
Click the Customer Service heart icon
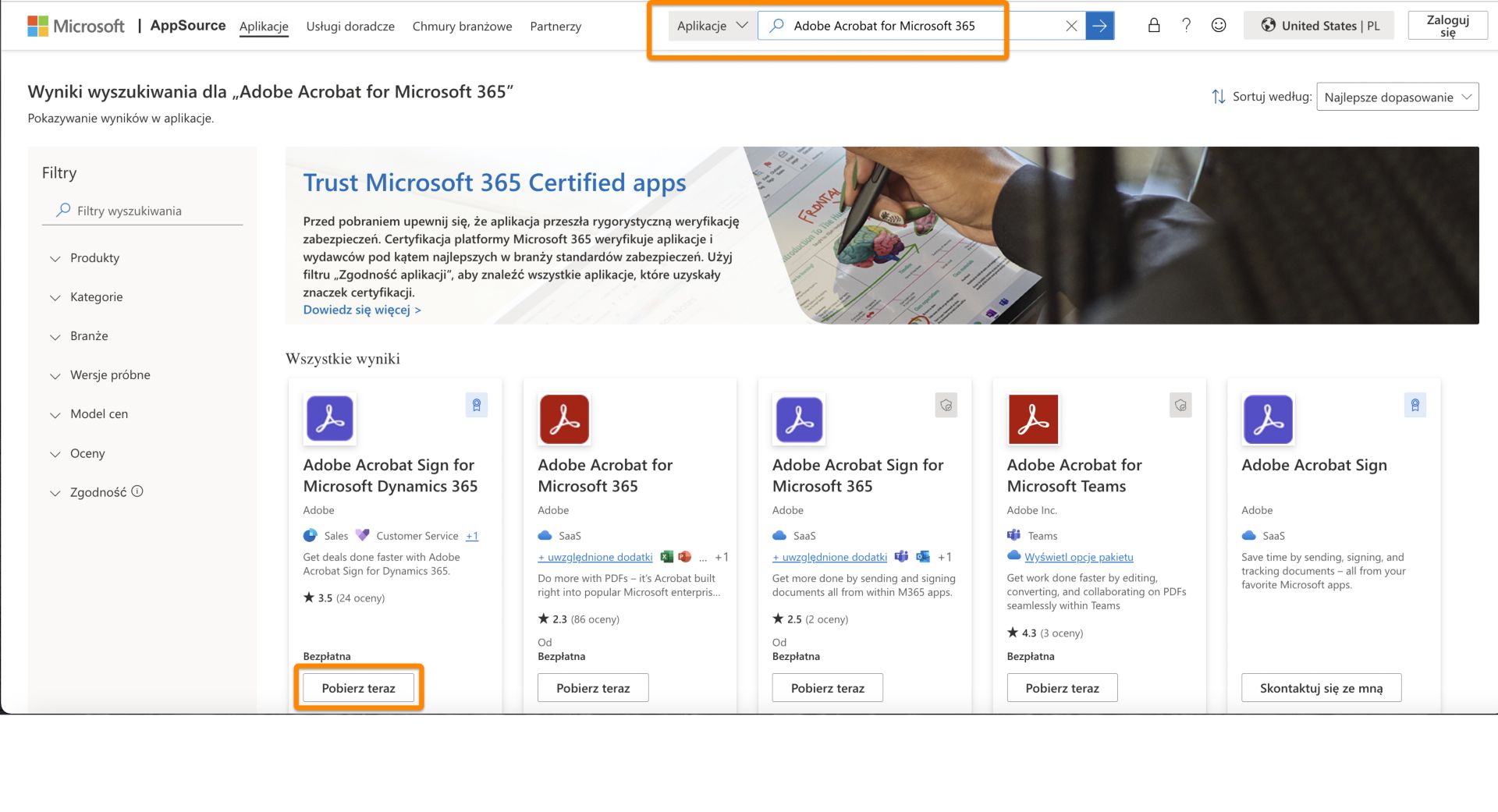coord(362,535)
